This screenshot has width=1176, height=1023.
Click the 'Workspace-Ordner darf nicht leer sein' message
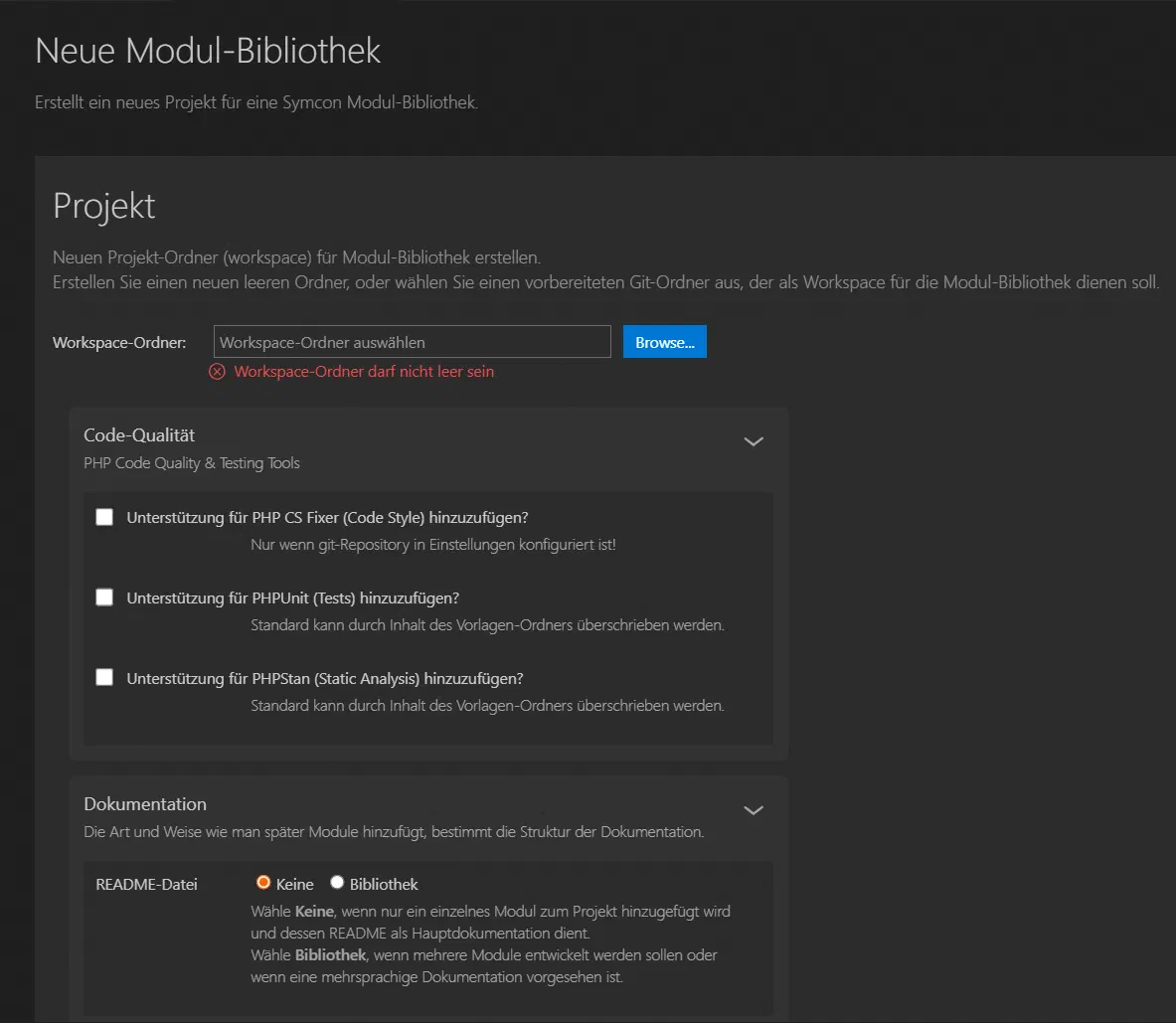(x=364, y=372)
